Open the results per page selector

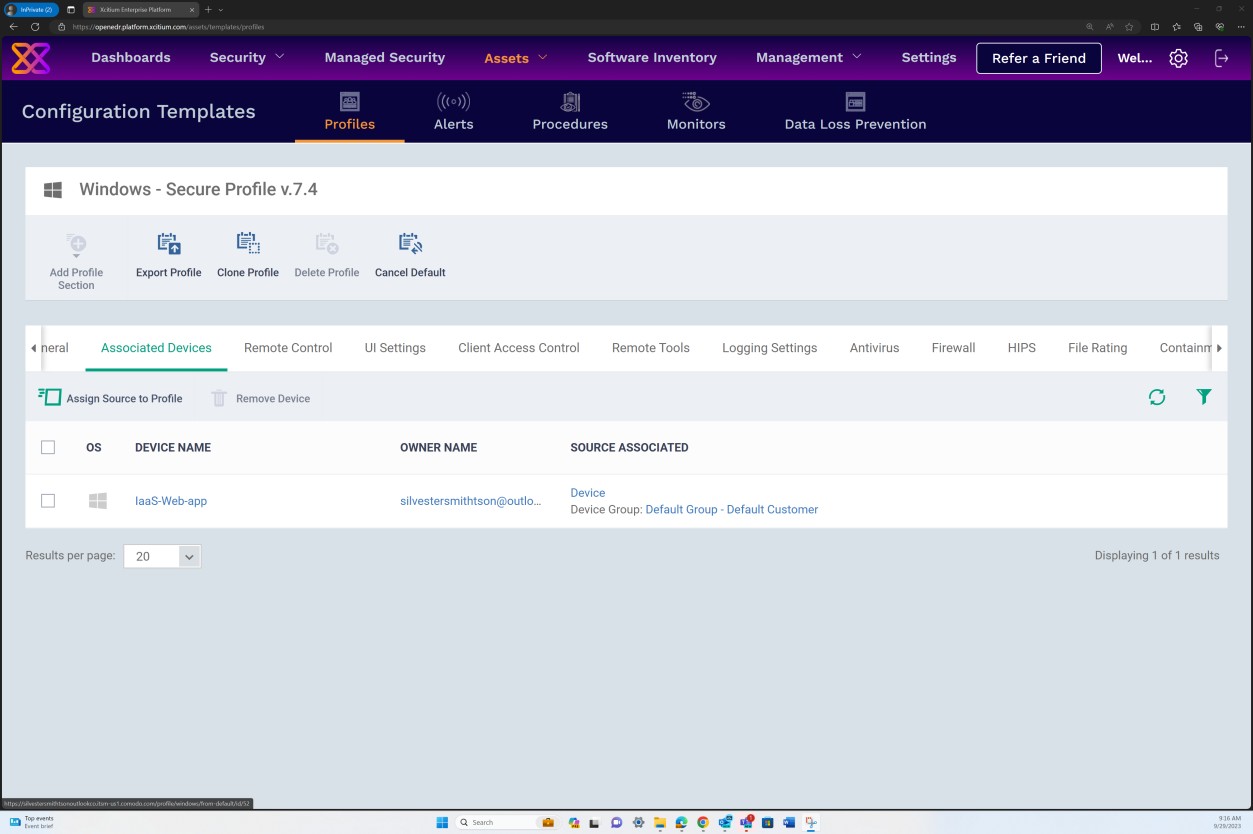161,556
